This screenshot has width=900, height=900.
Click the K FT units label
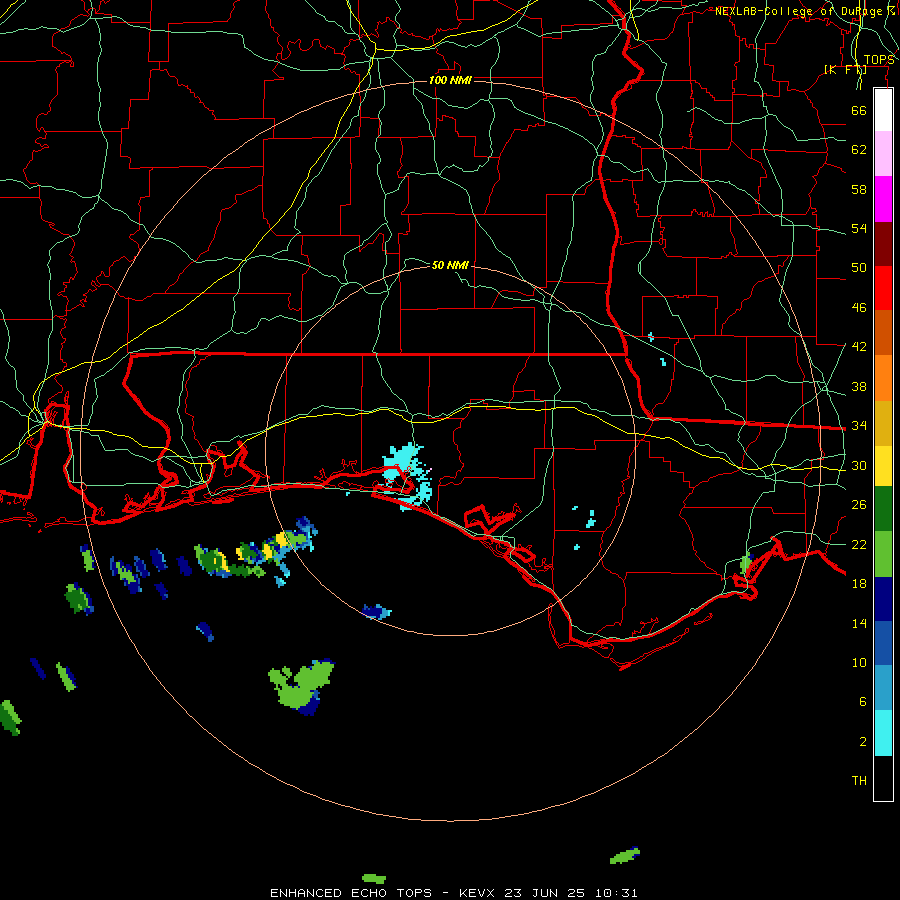(845, 69)
